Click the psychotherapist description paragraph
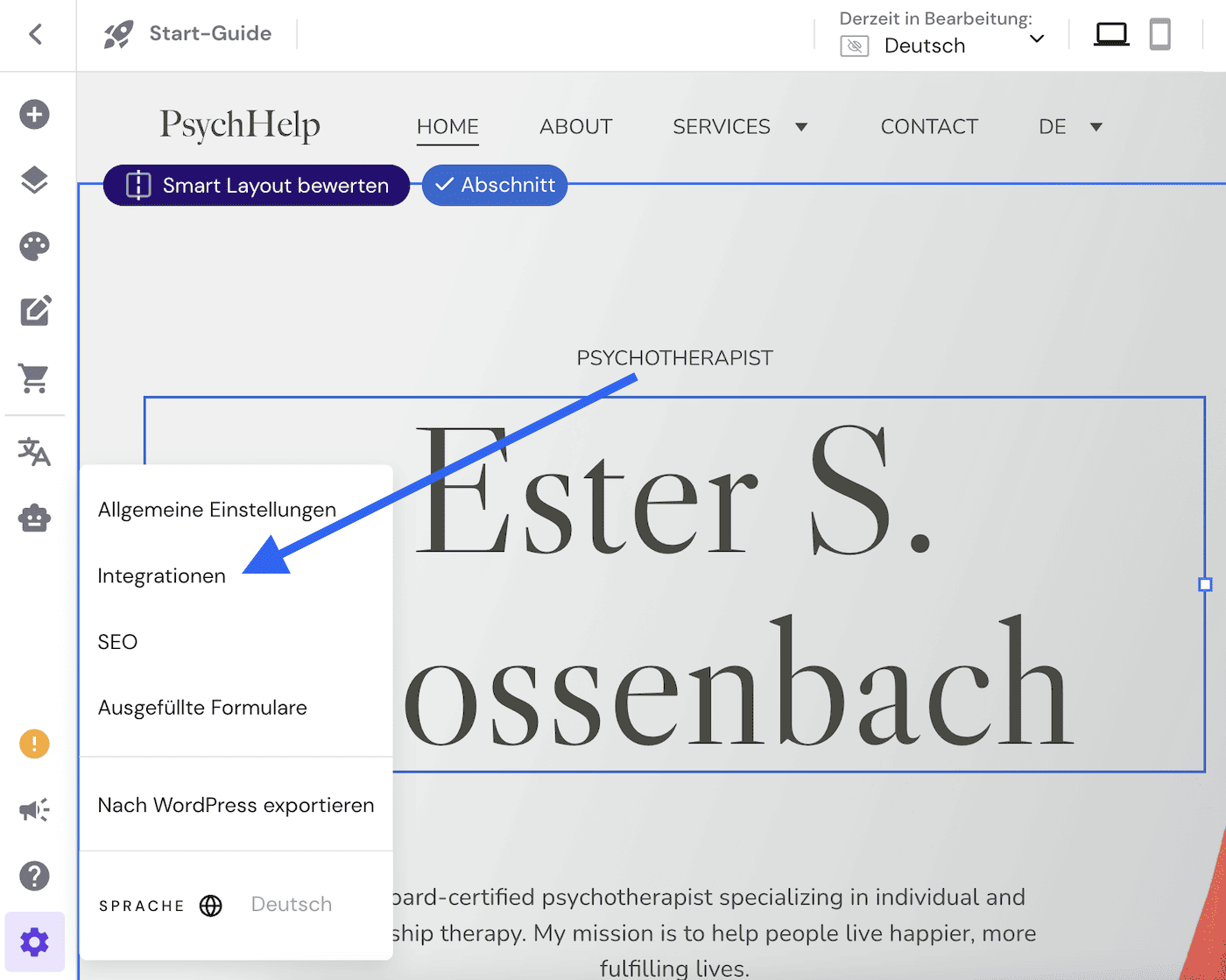 click(x=714, y=933)
